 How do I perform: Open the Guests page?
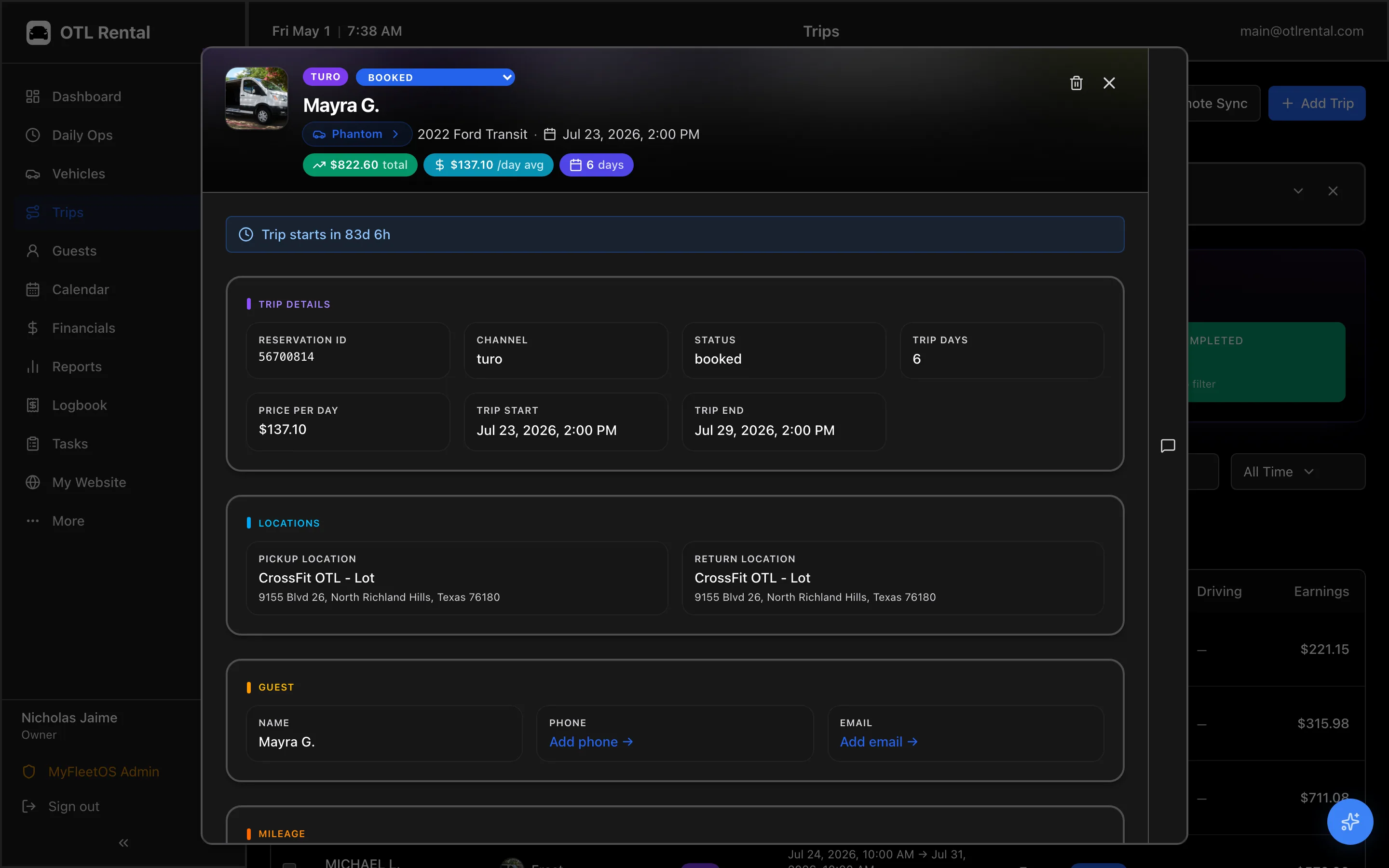tap(74, 251)
